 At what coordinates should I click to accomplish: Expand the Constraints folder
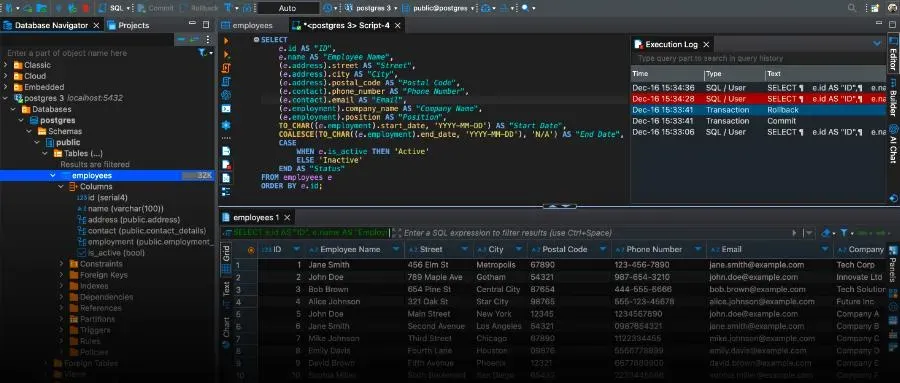coord(61,264)
